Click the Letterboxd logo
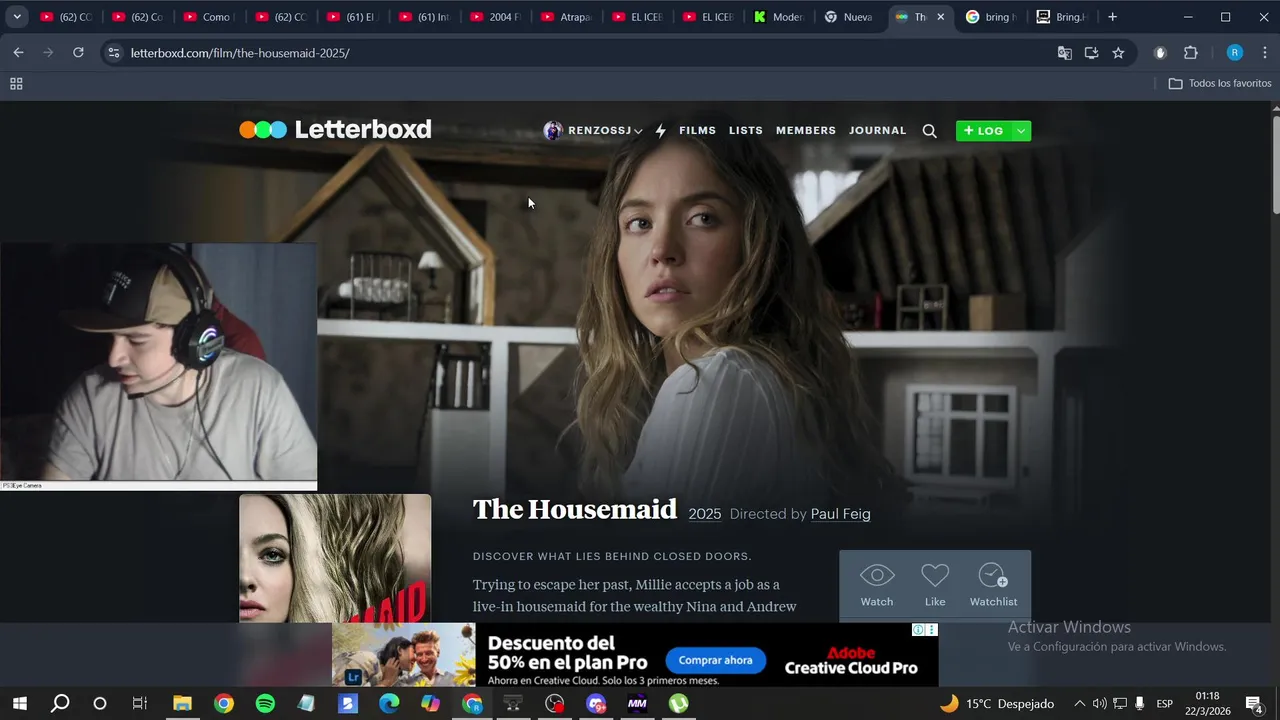Viewport: 1280px width, 720px height. 335,129
